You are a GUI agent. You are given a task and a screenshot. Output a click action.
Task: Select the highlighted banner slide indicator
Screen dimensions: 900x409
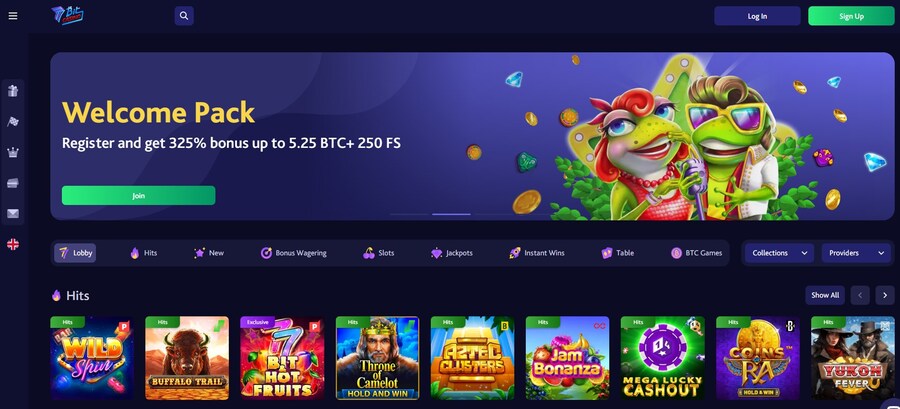451,214
